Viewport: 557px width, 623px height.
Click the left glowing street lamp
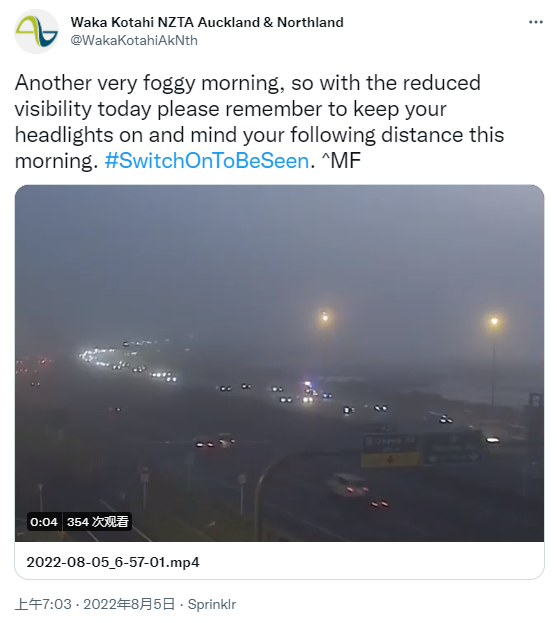pos(325,317)
